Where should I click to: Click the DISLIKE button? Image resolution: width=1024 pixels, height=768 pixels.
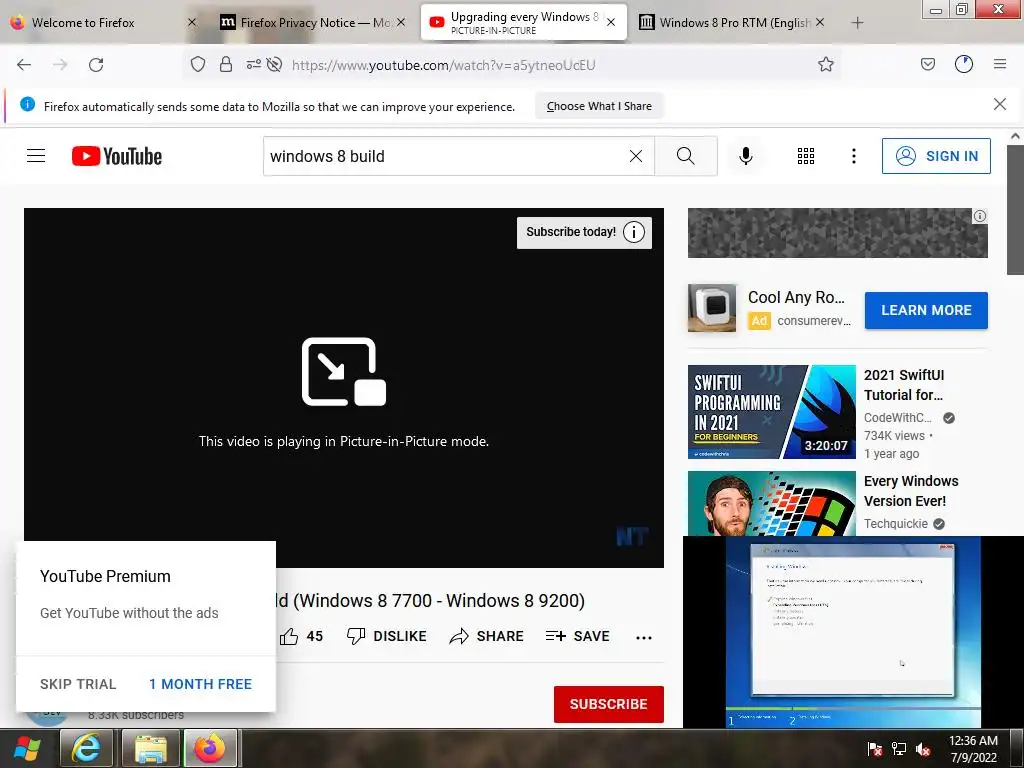[387, 636]
